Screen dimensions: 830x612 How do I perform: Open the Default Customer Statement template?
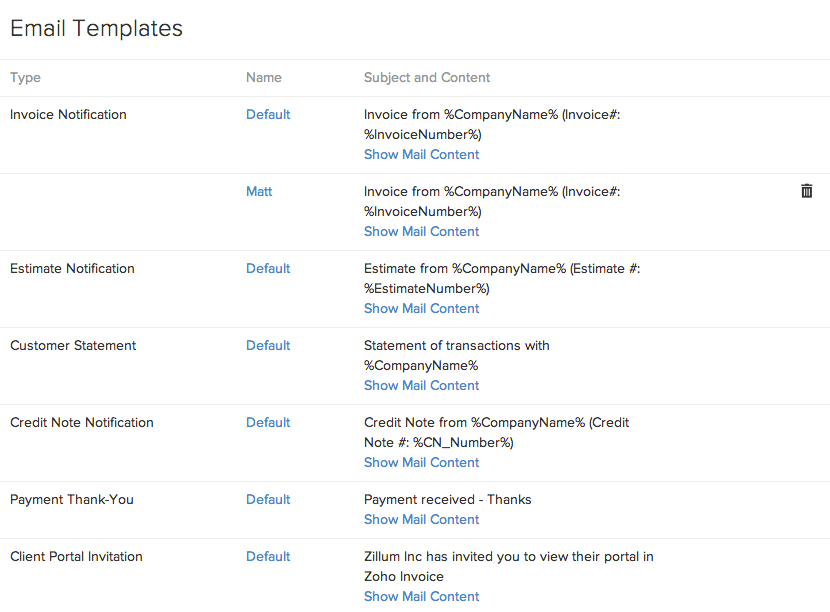coord(268,346)
